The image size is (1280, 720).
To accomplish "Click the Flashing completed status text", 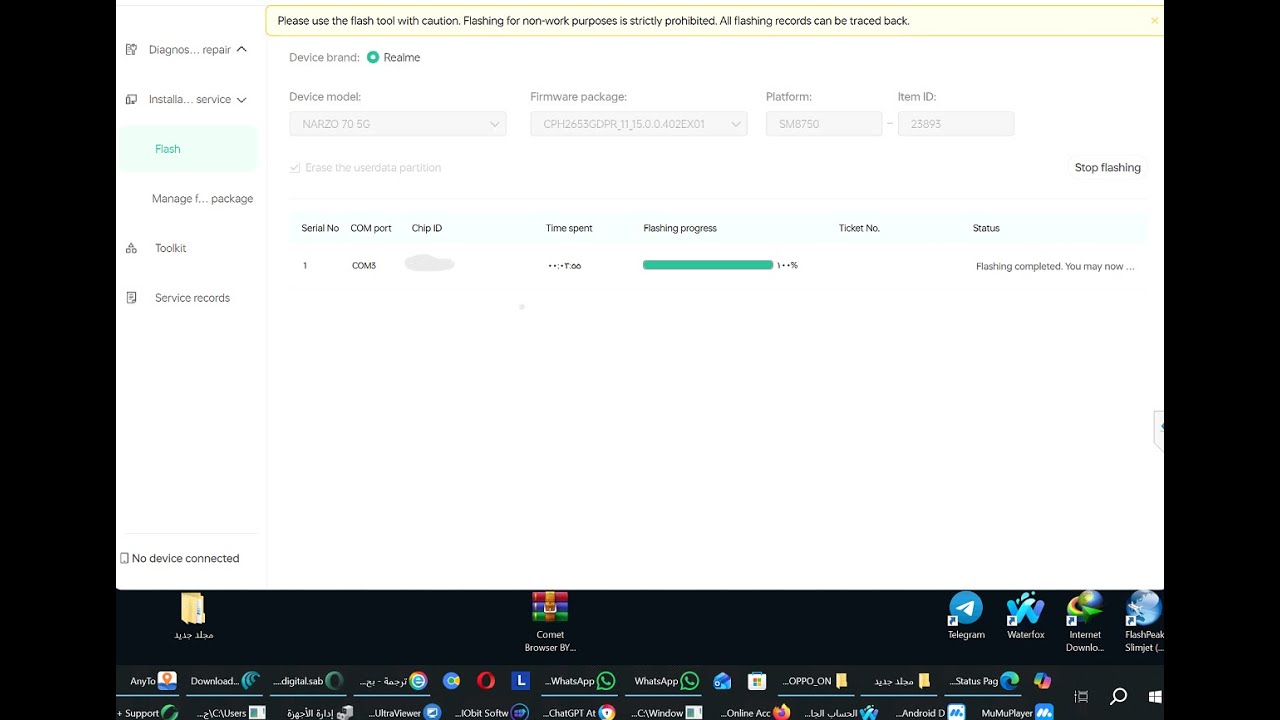I will point(1055,267).
